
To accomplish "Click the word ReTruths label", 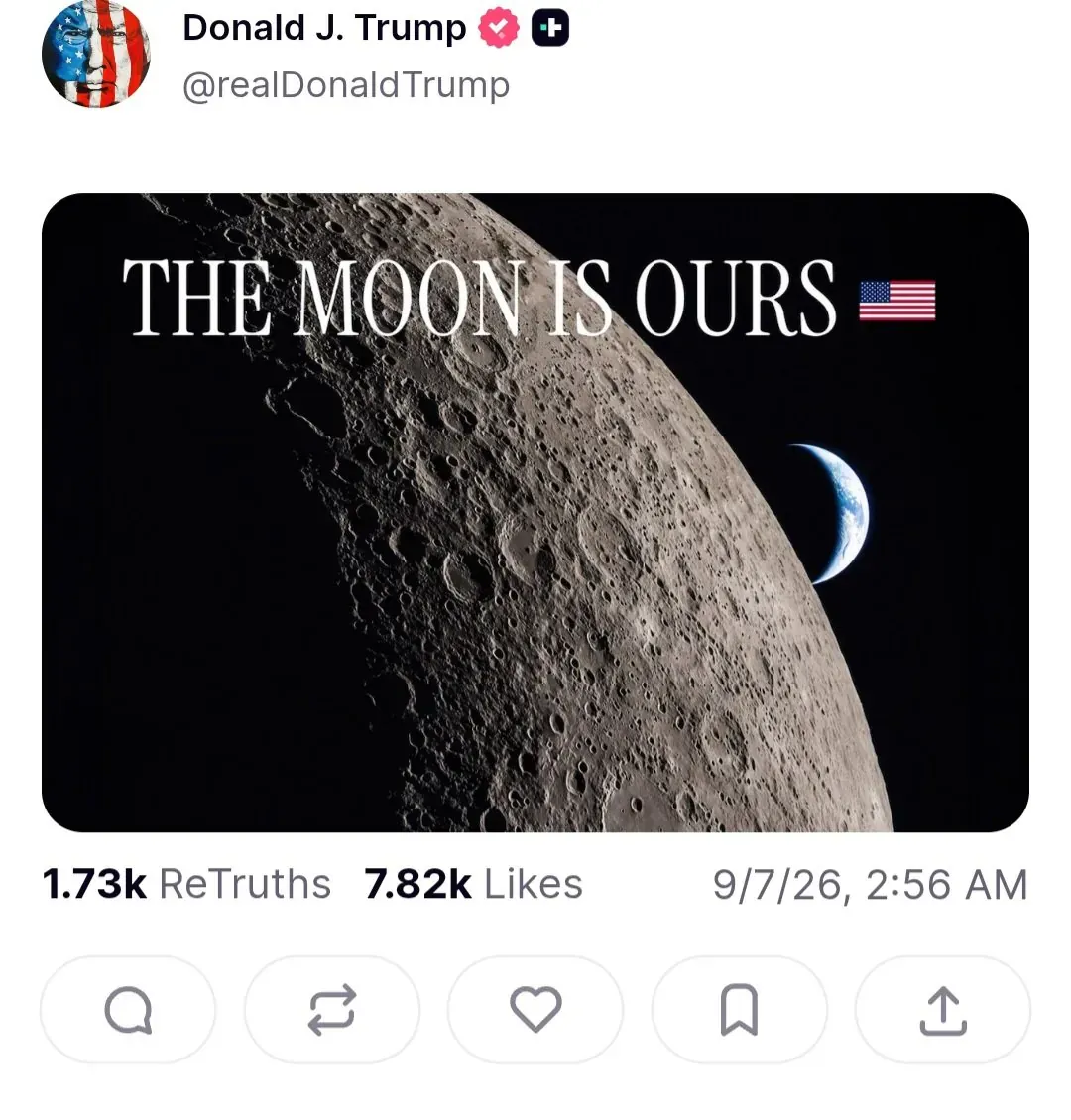I will coord(245,884).
